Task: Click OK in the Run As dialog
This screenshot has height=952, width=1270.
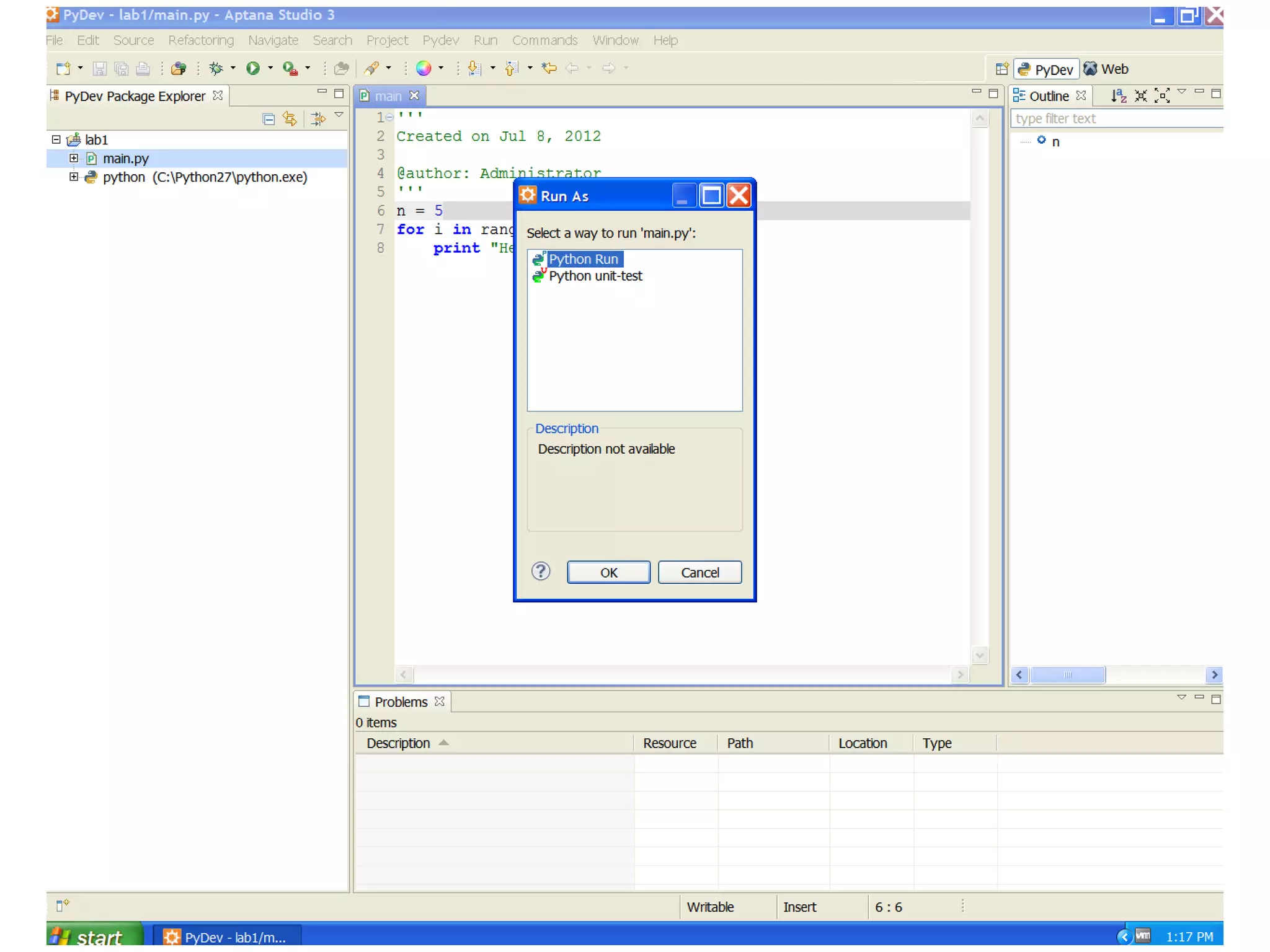Action: tap(608, 573)
